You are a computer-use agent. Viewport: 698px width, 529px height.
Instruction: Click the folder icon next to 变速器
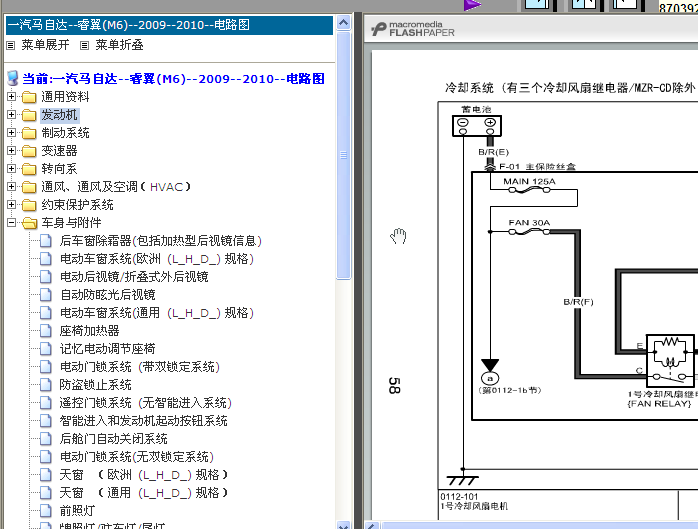click(29, 151)
